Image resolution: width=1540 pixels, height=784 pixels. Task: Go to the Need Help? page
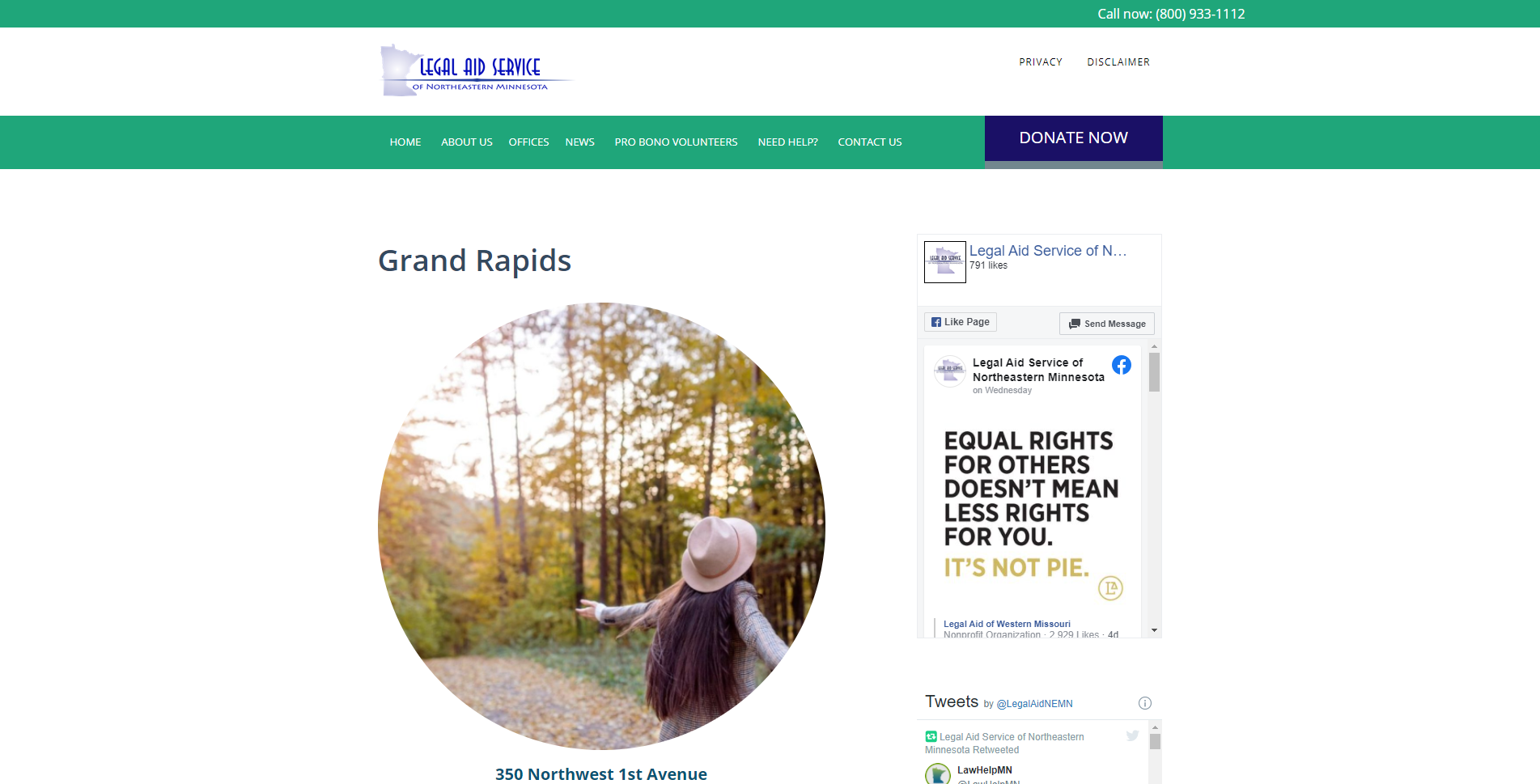coord(787,142)
